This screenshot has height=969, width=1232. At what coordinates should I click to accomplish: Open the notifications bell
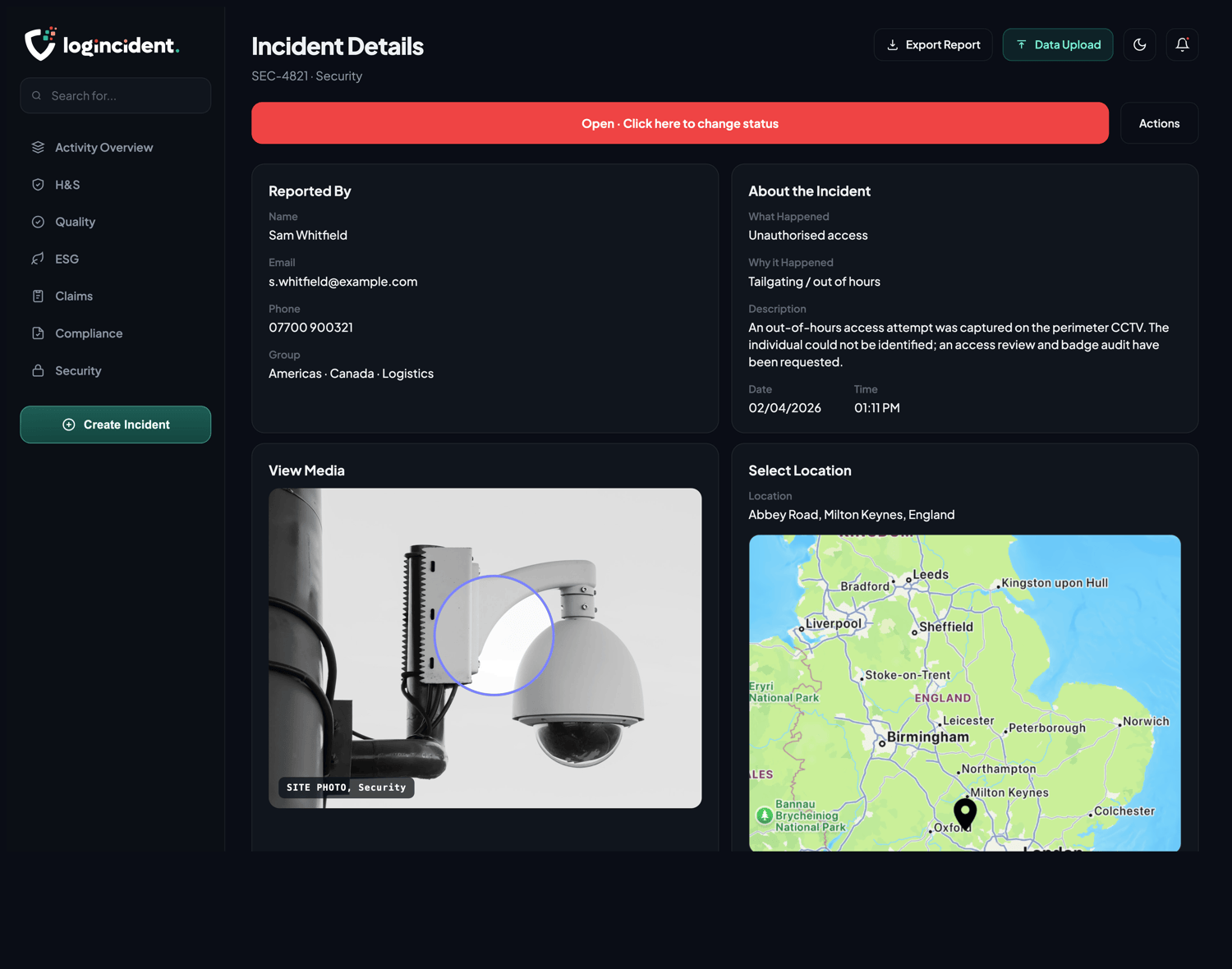coord(1182,45)
